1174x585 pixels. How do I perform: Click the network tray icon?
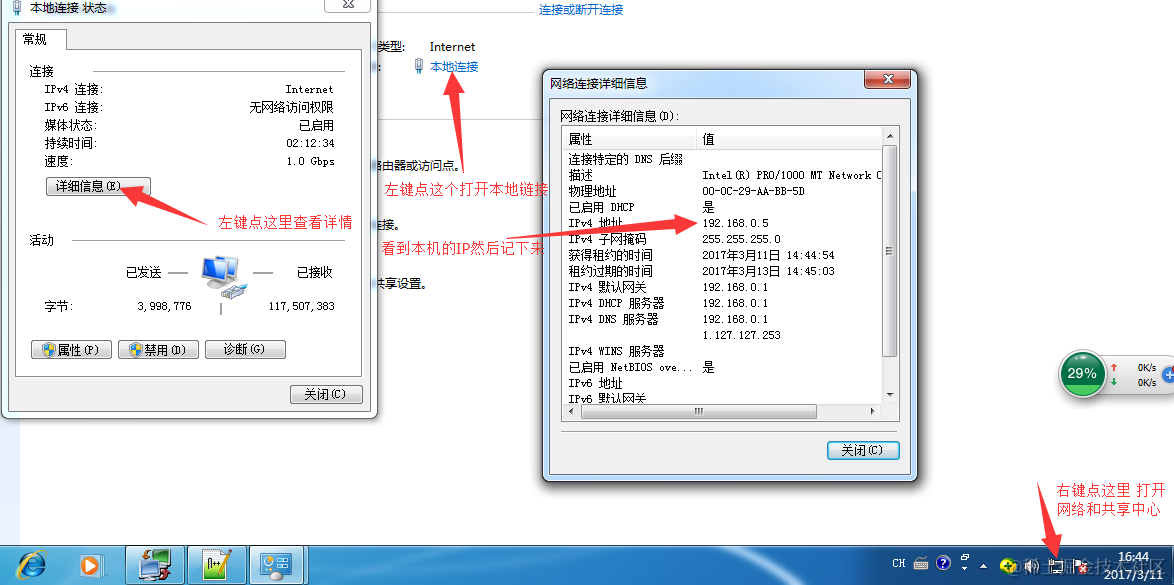click(1056, 566)
